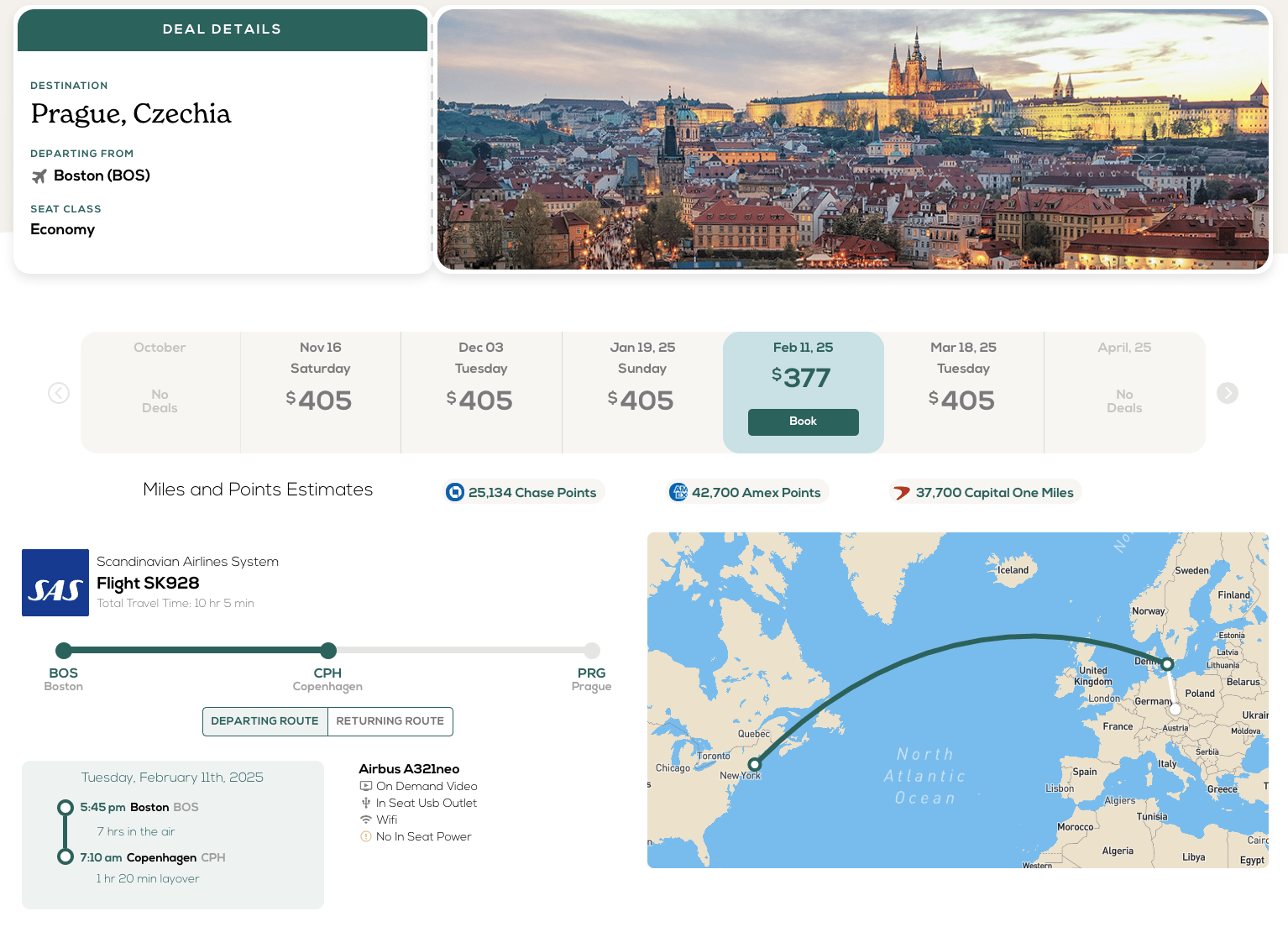Click the Capital One Miles logo icon
This screenshot has height=927, width=1288.
902,493
